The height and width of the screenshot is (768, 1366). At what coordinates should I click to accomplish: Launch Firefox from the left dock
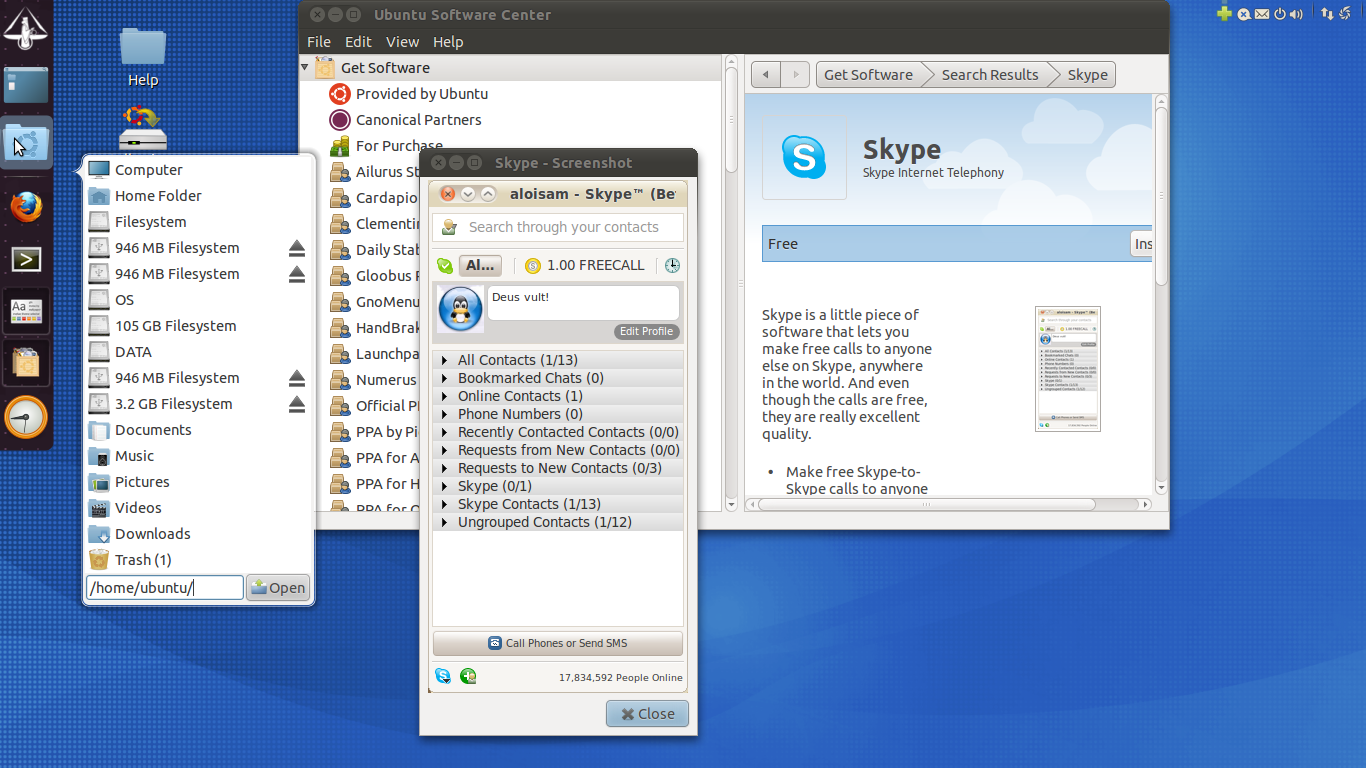[24, 207]
